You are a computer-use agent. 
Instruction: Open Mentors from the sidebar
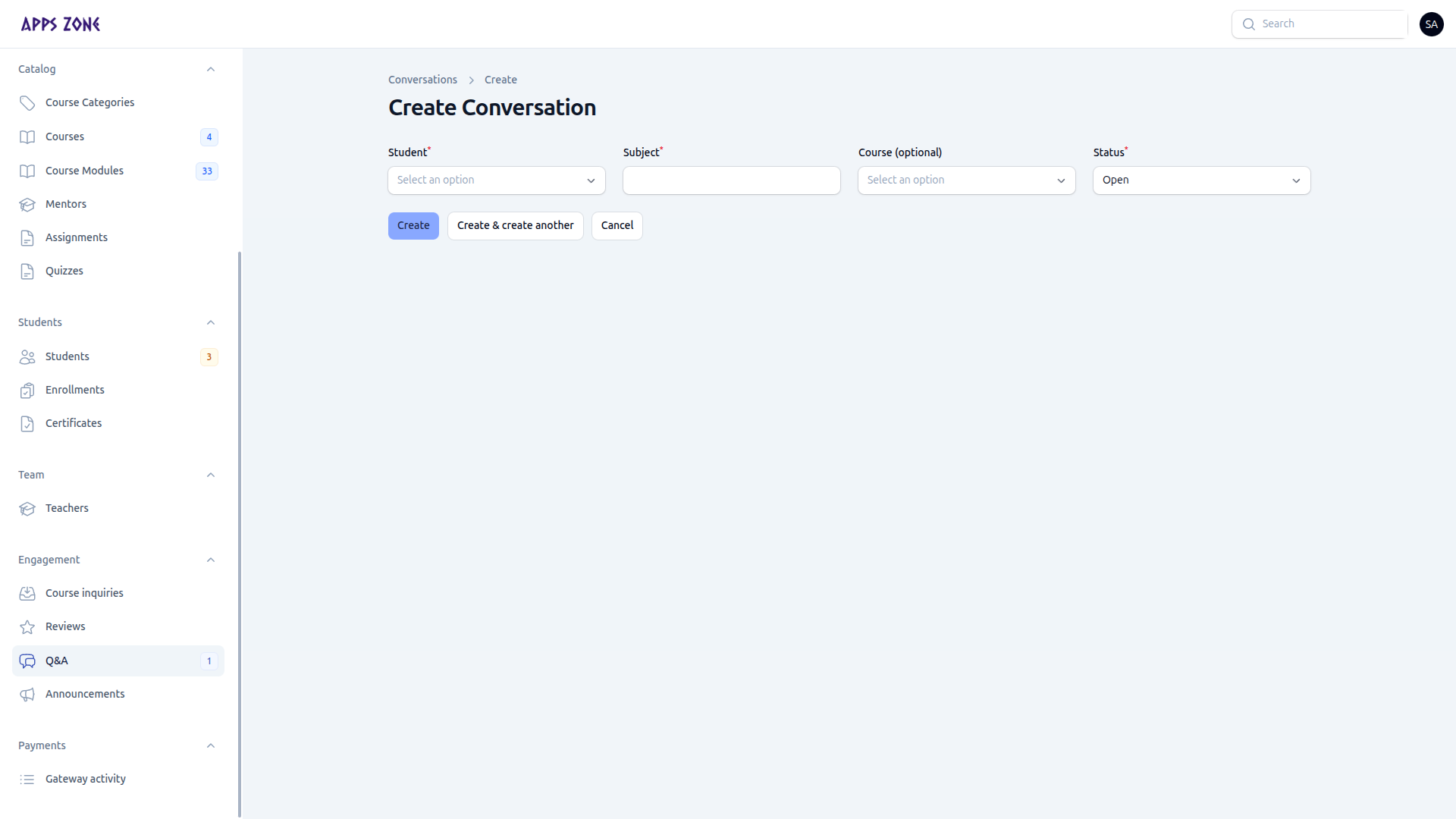[x=118, y=205]
